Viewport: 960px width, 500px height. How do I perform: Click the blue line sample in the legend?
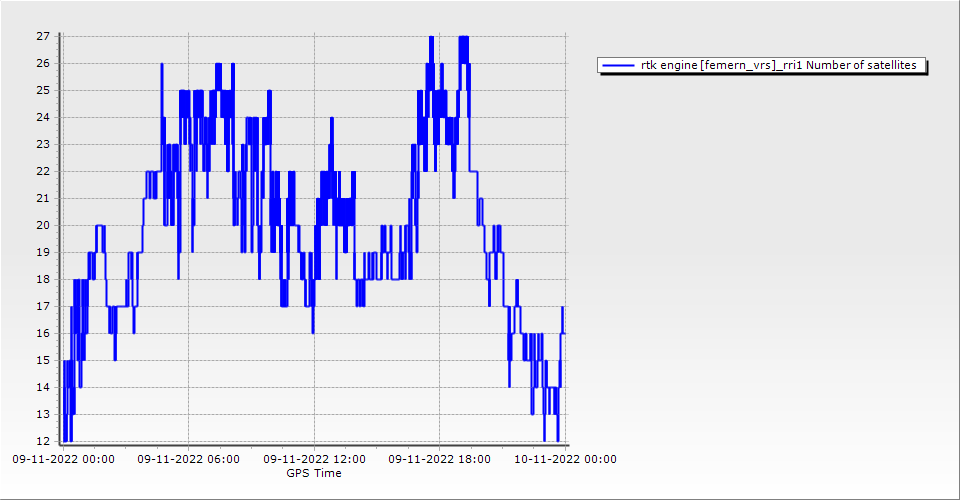tap(619, 65)
